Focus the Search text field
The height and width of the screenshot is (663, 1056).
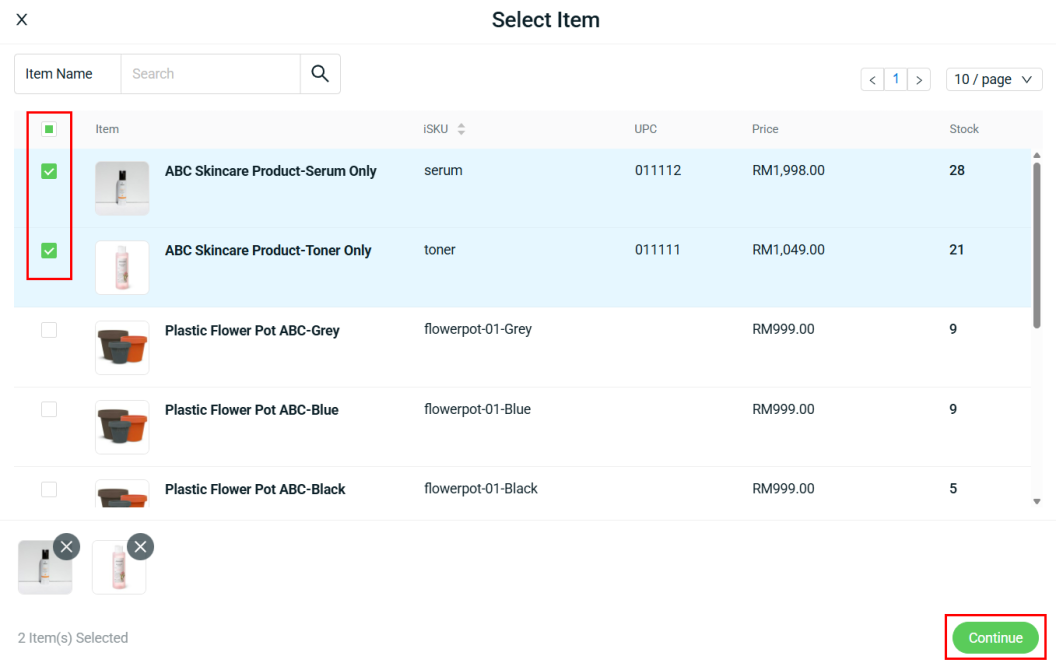pyautogui.click(x=210, y=74)
